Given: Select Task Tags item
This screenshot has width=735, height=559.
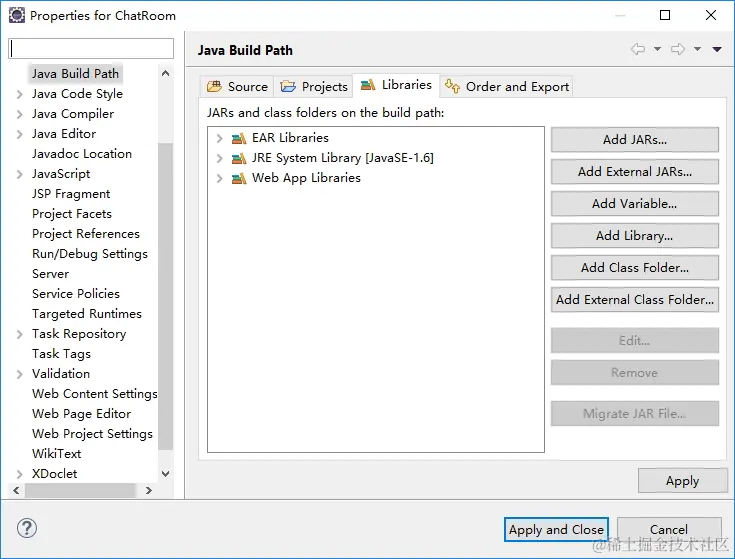Looking at the screenshot, I should point(61,354).
